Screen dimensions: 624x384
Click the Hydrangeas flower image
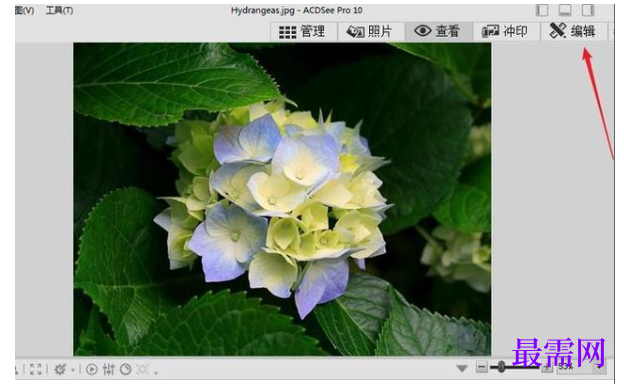tap(282, 199)
